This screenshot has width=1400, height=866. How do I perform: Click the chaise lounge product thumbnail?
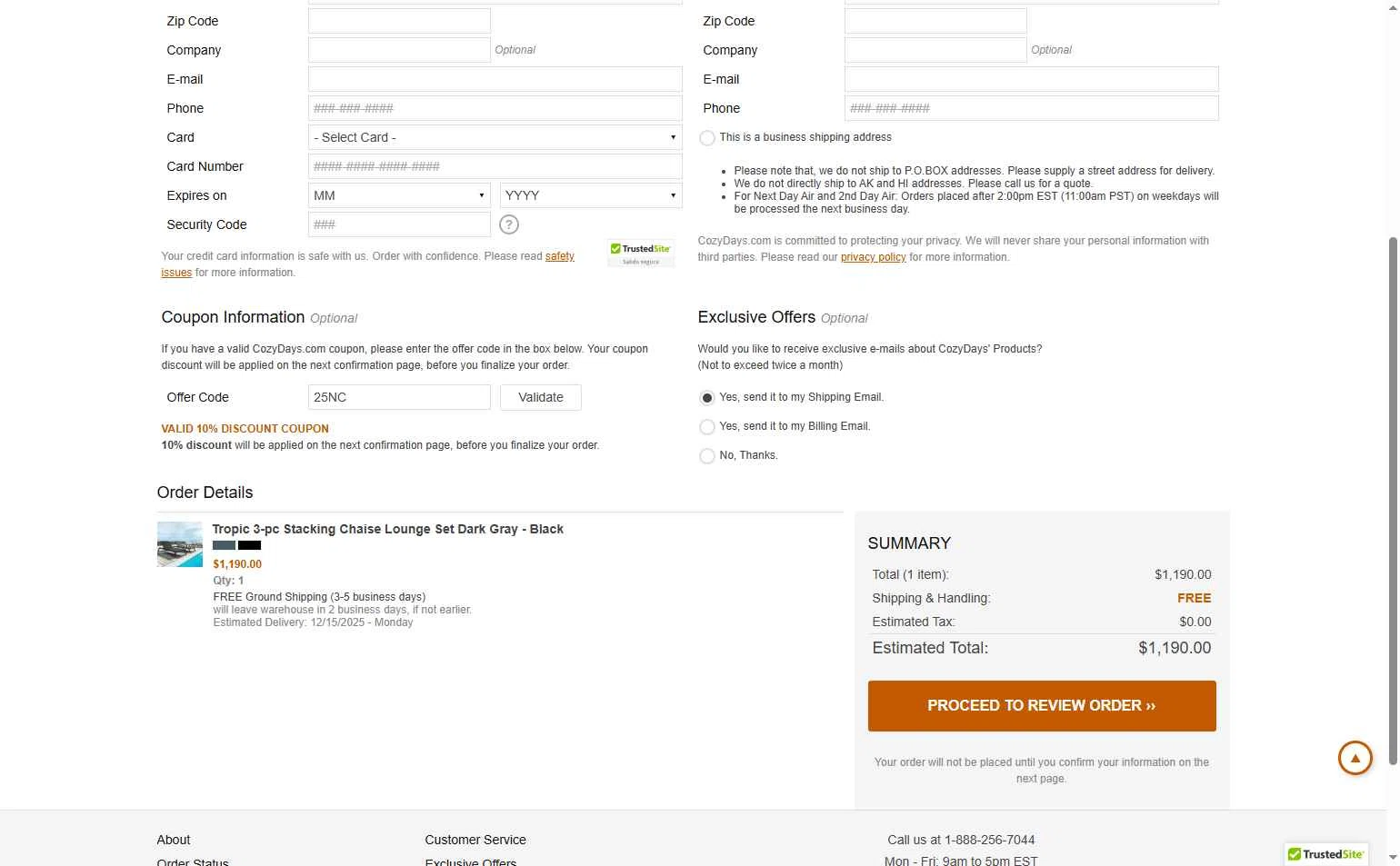180,544
